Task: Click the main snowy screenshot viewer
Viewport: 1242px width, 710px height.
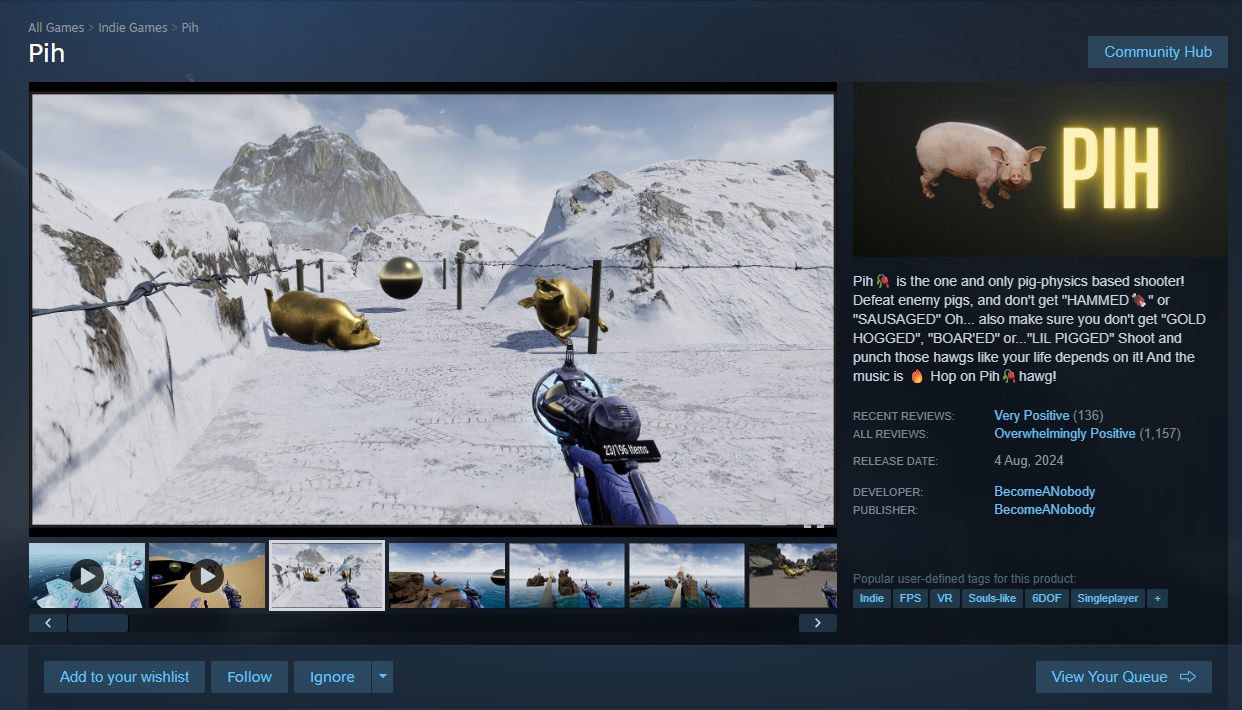Action: pyautogui.click(x=433, y=308)
